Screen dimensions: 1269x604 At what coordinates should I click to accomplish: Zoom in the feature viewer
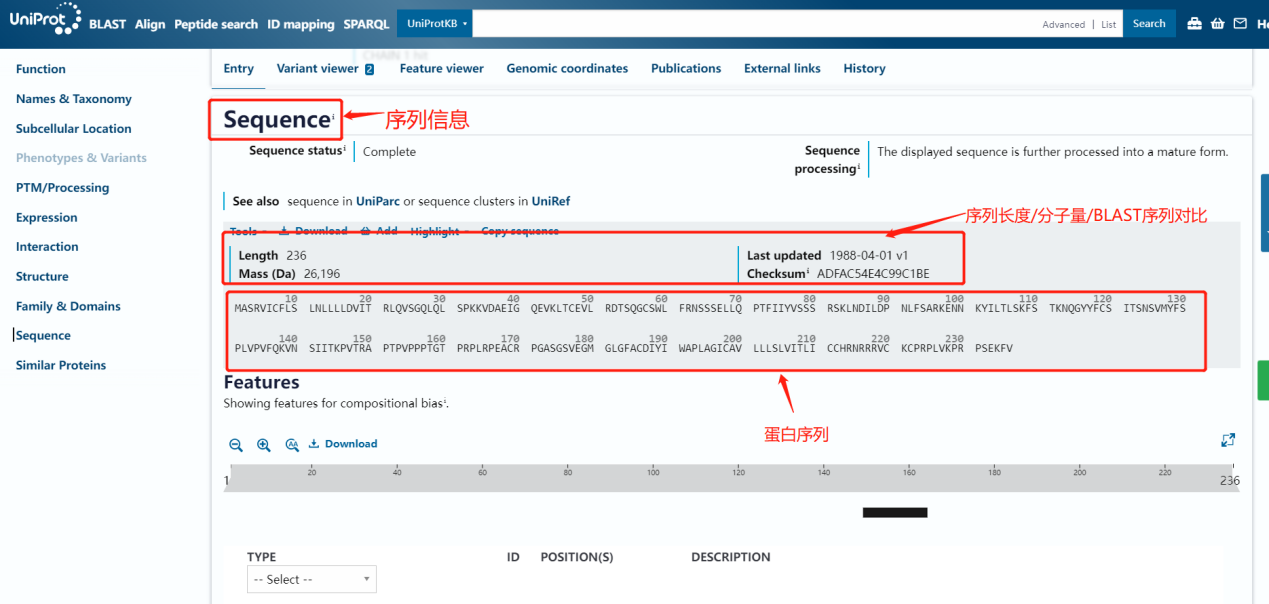(264, 445)
